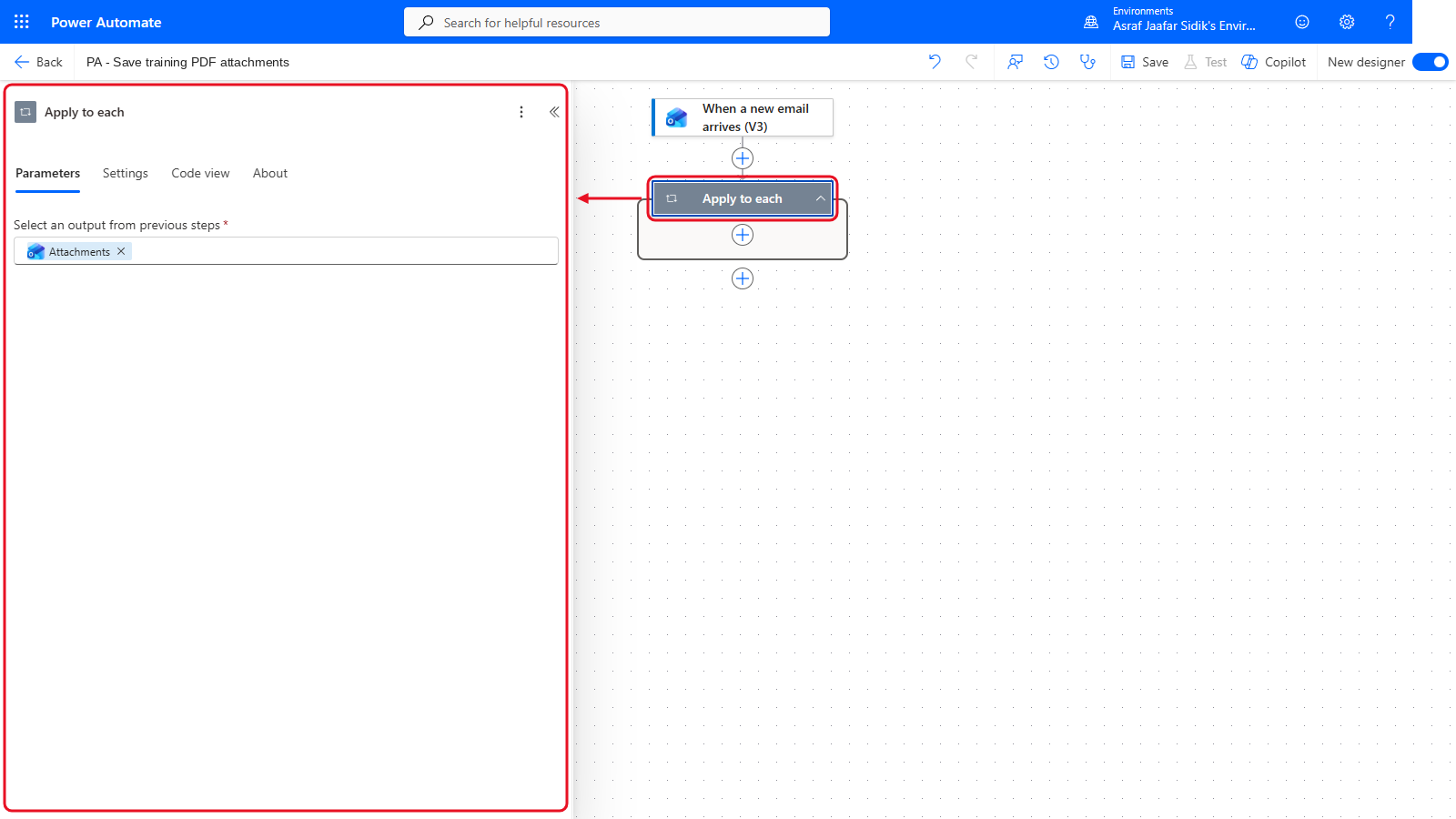Add an action inside Apply to each
The image size is (1456, 819).
pos(743,235)
